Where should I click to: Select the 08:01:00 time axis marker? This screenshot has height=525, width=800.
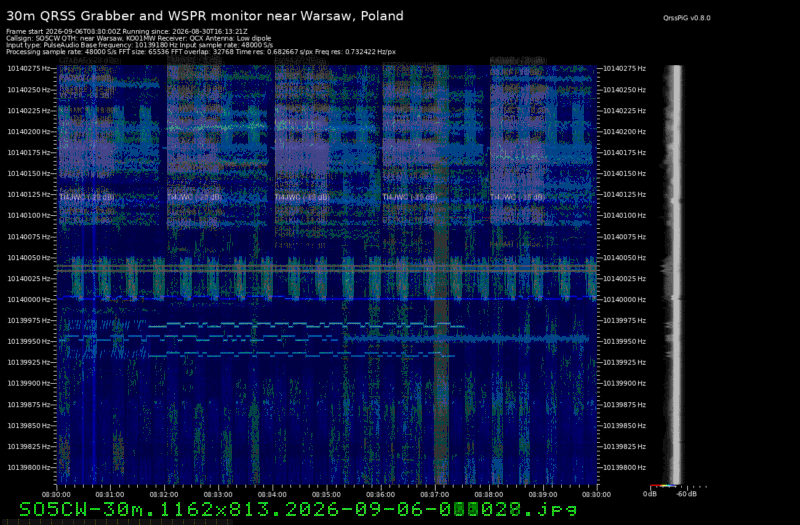pyautogui.click(x=110, y=494)
